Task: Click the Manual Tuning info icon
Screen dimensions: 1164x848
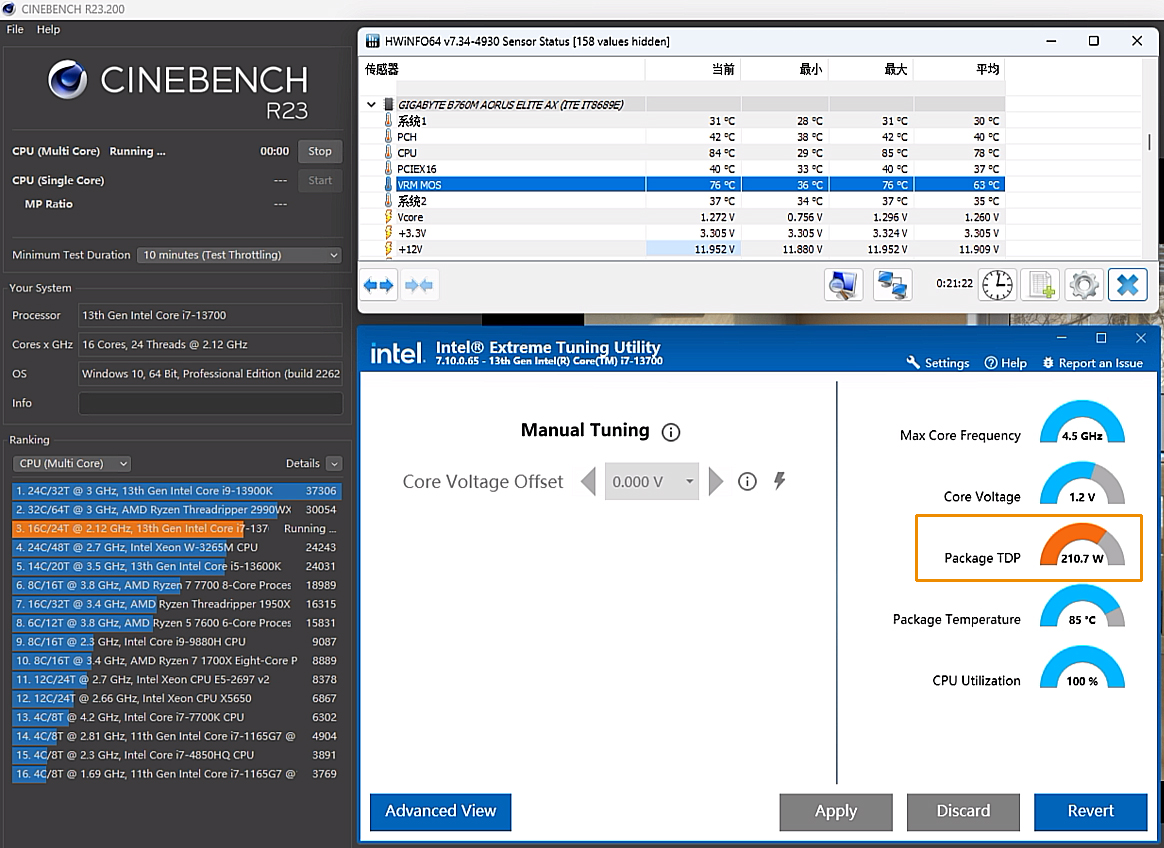Action: (671, 432)
